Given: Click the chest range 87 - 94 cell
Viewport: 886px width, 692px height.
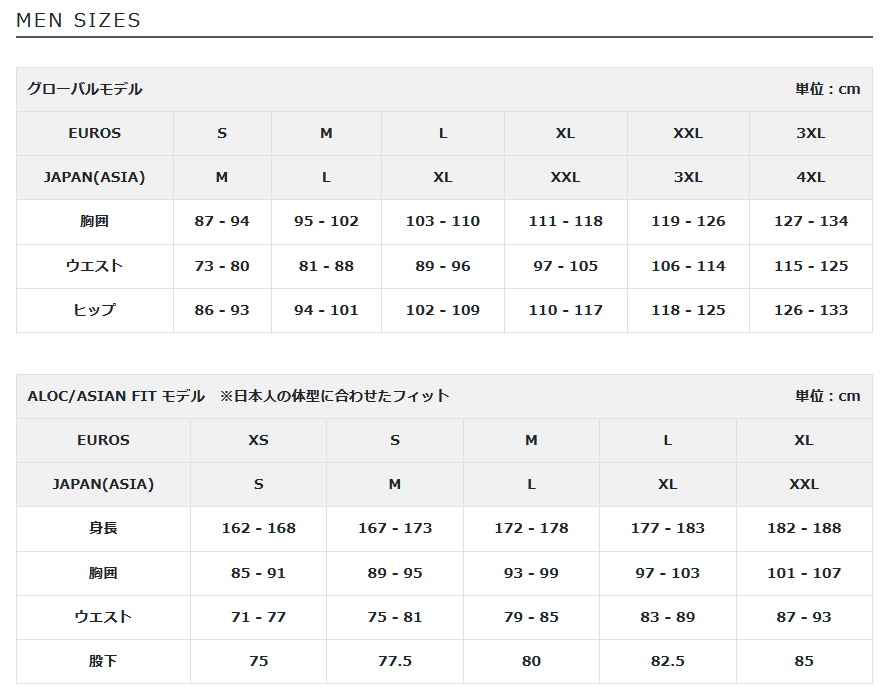Looking at the screenshot, I should (222, 221).
